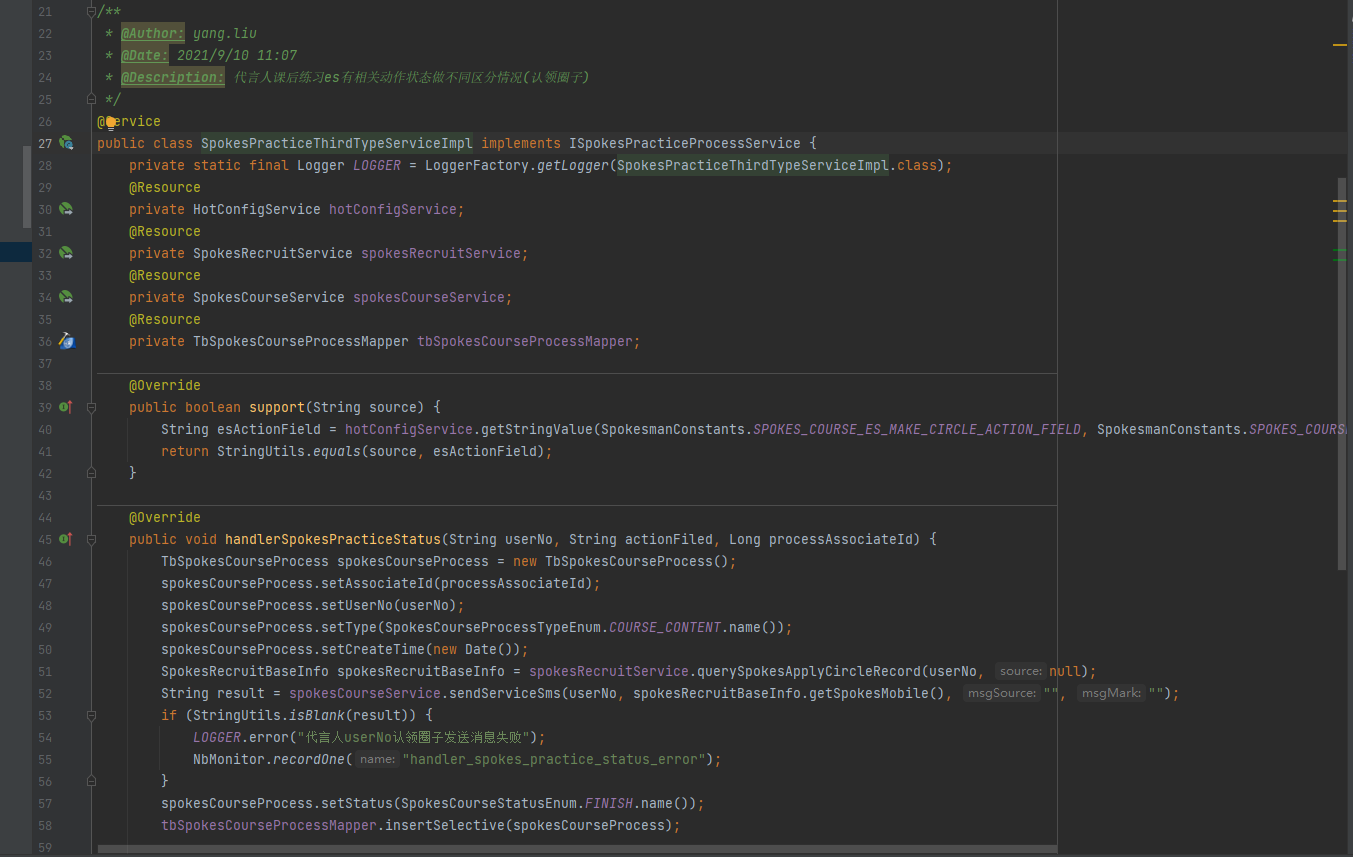Image resolution: width=1353 pixels, height=857 pixels.
Task: Click SpokesRecruitService type on line 32
Action: click(273, 253)
